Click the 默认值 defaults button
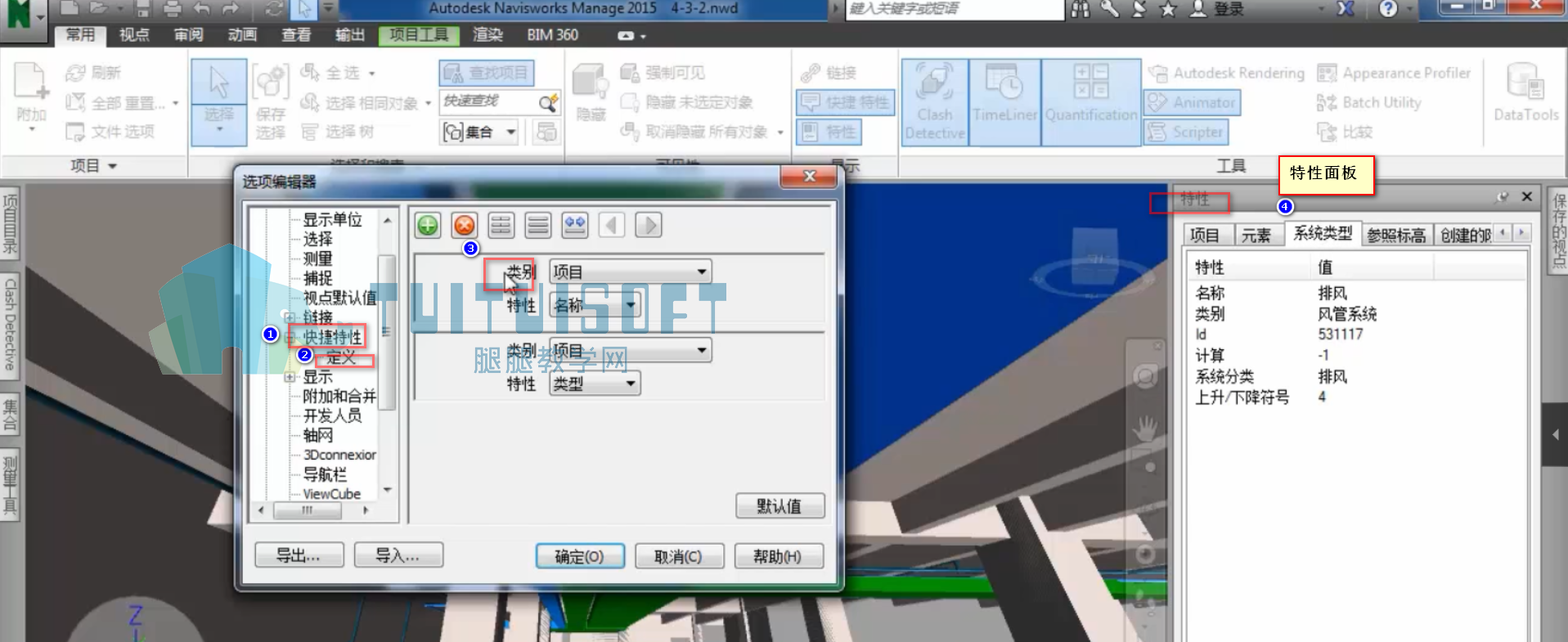Screen dimensions: 1568x642 pyautogui.click(x=780, y=506)
